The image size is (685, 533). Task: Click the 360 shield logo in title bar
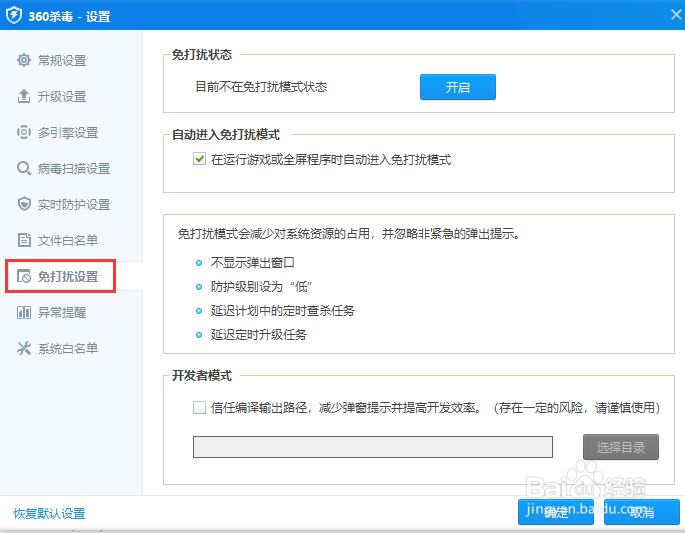click(14, 16)
